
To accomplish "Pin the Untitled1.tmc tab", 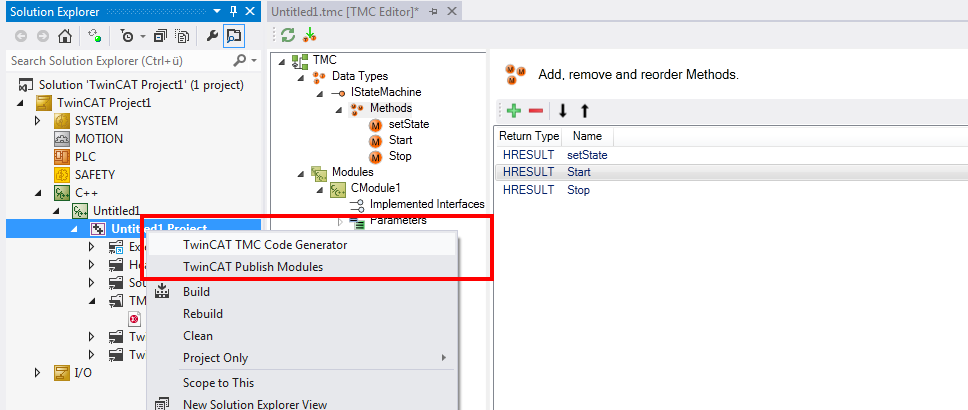I will pos(433,11).
